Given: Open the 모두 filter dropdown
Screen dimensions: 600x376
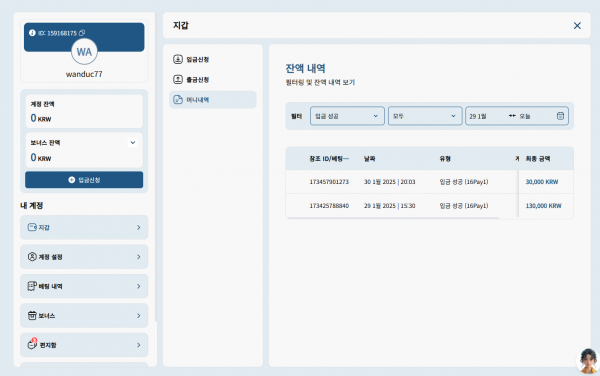Looking at the screenshot, I should click(x=425, y=116).
